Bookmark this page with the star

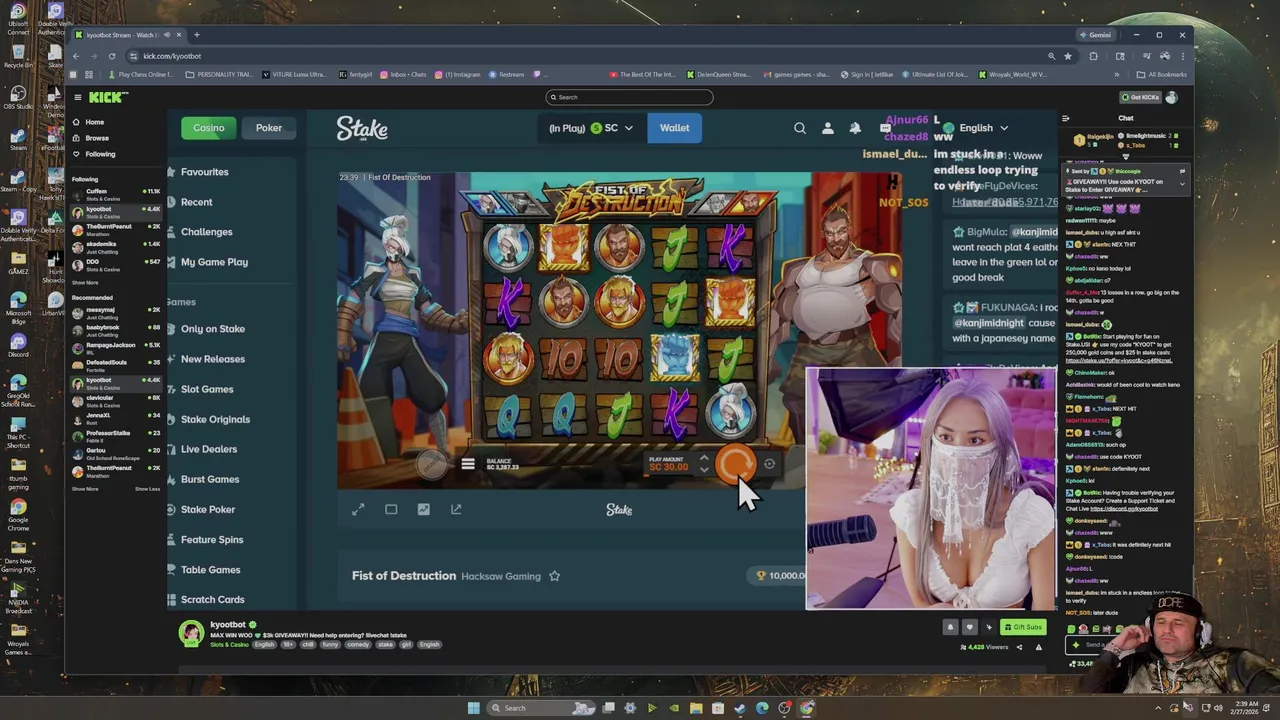[x=1068, y=56]
